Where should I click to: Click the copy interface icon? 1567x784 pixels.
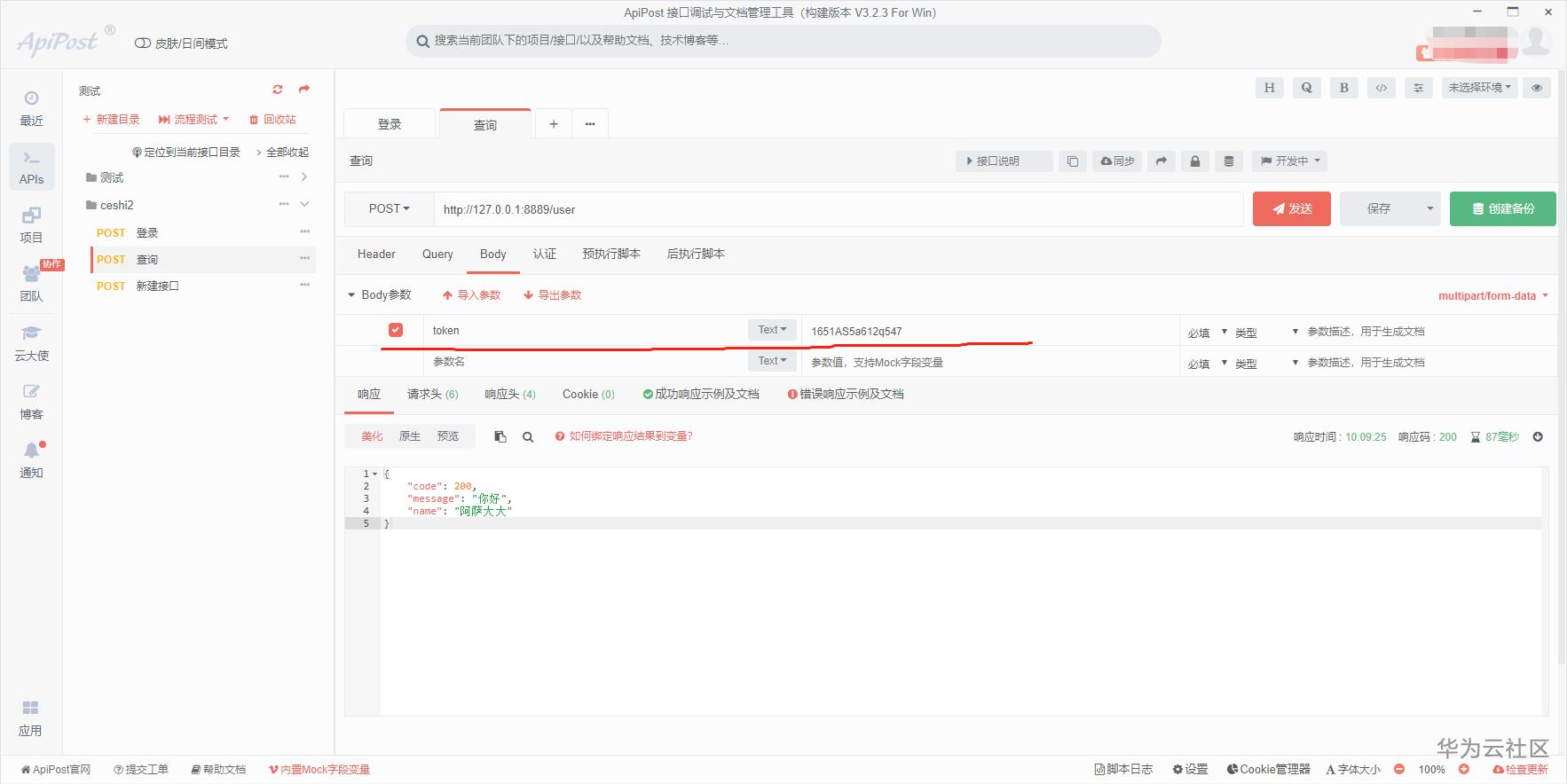[1073, 161]
